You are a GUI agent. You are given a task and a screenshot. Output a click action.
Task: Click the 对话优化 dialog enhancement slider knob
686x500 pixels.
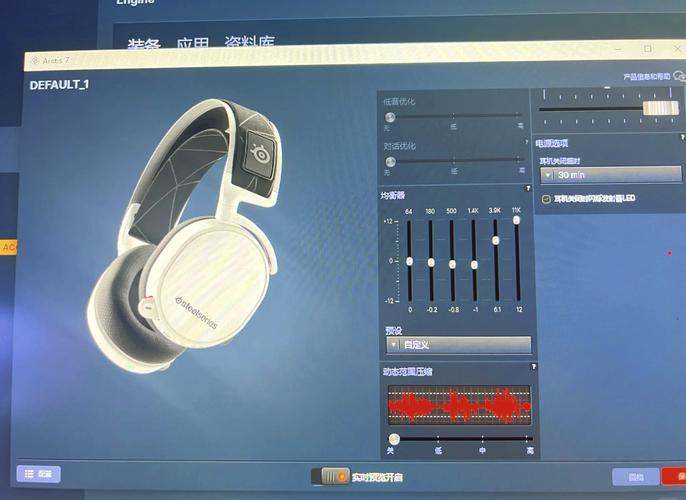coord(390,162)
